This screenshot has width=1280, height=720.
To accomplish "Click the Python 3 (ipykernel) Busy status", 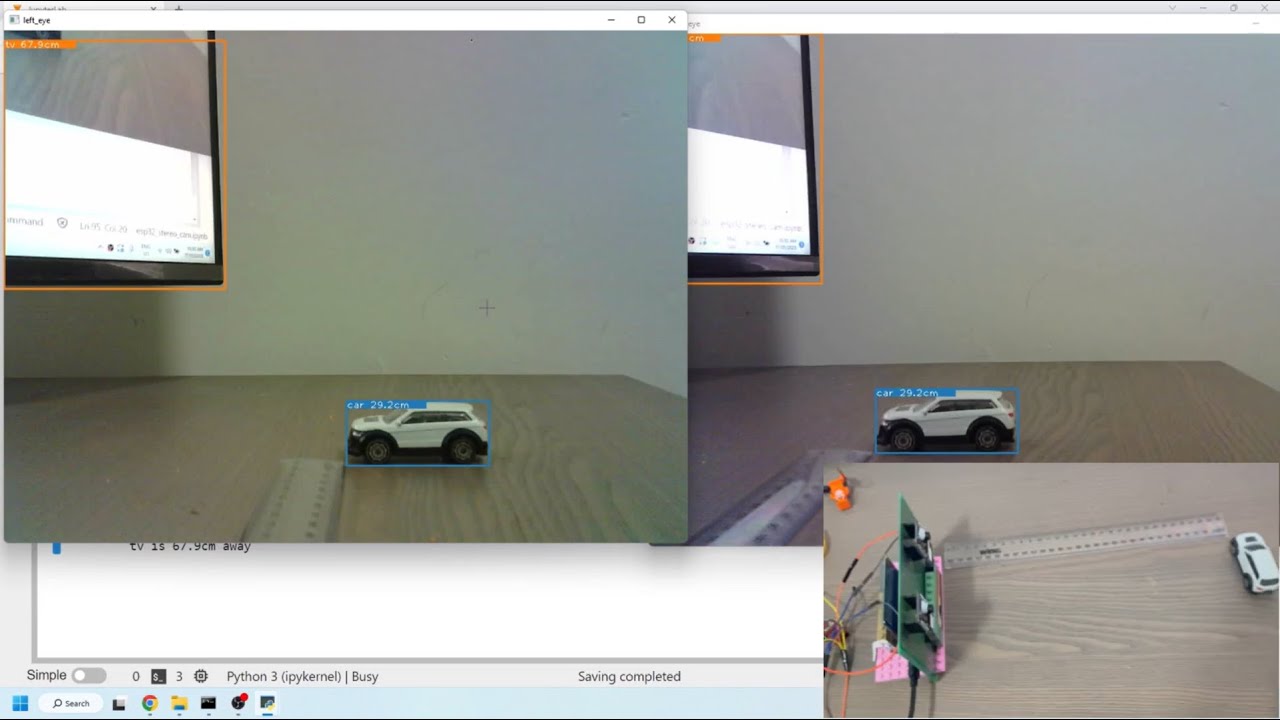I will [x=302, y=676].
